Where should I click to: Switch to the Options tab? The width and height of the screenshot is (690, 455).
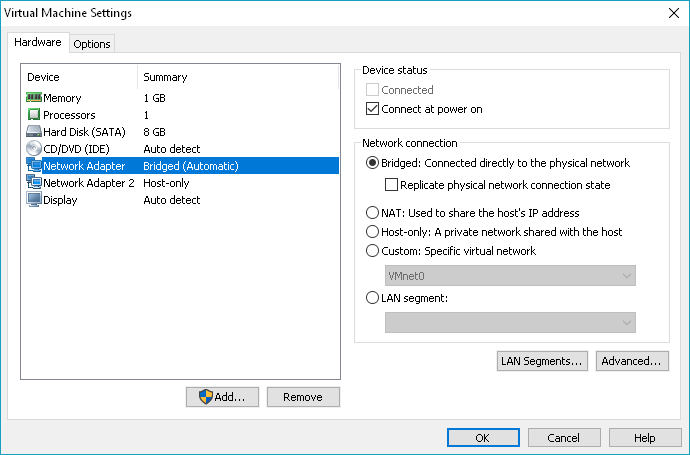point(92,44)
